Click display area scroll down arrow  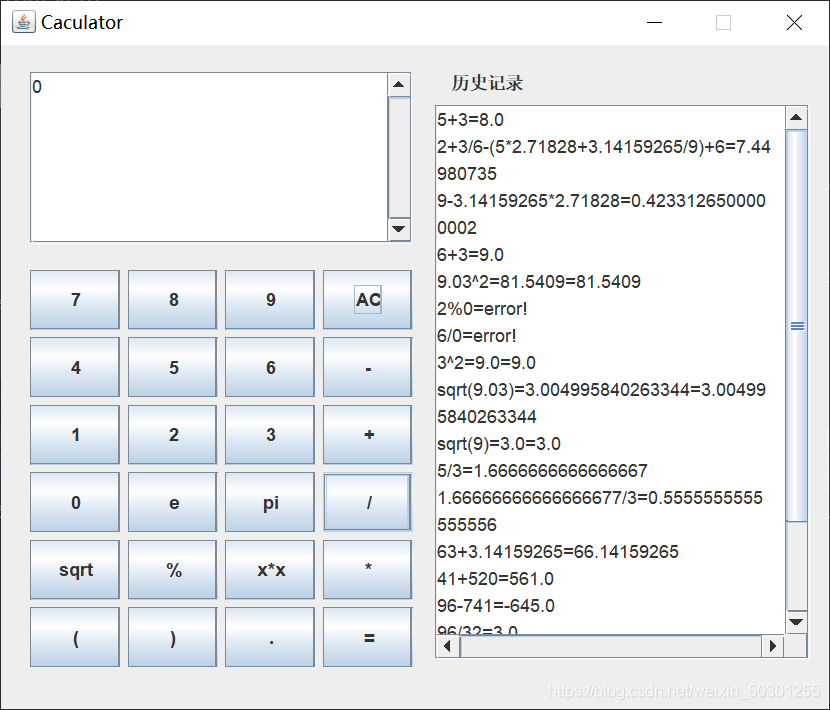pos(399,230)
